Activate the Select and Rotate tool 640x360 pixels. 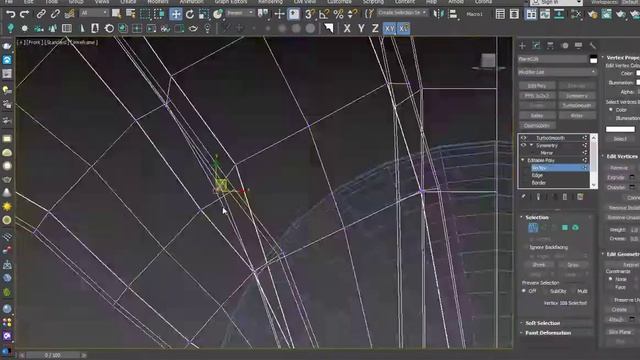(x=190, y=14)
